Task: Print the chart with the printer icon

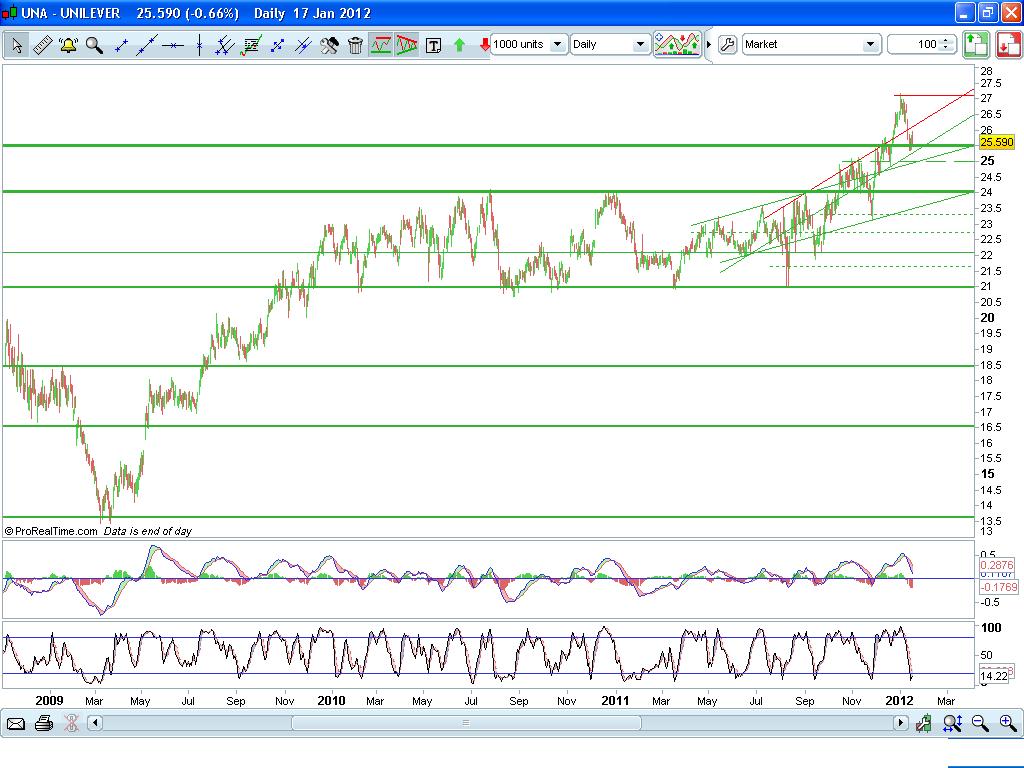Action: 44,724
